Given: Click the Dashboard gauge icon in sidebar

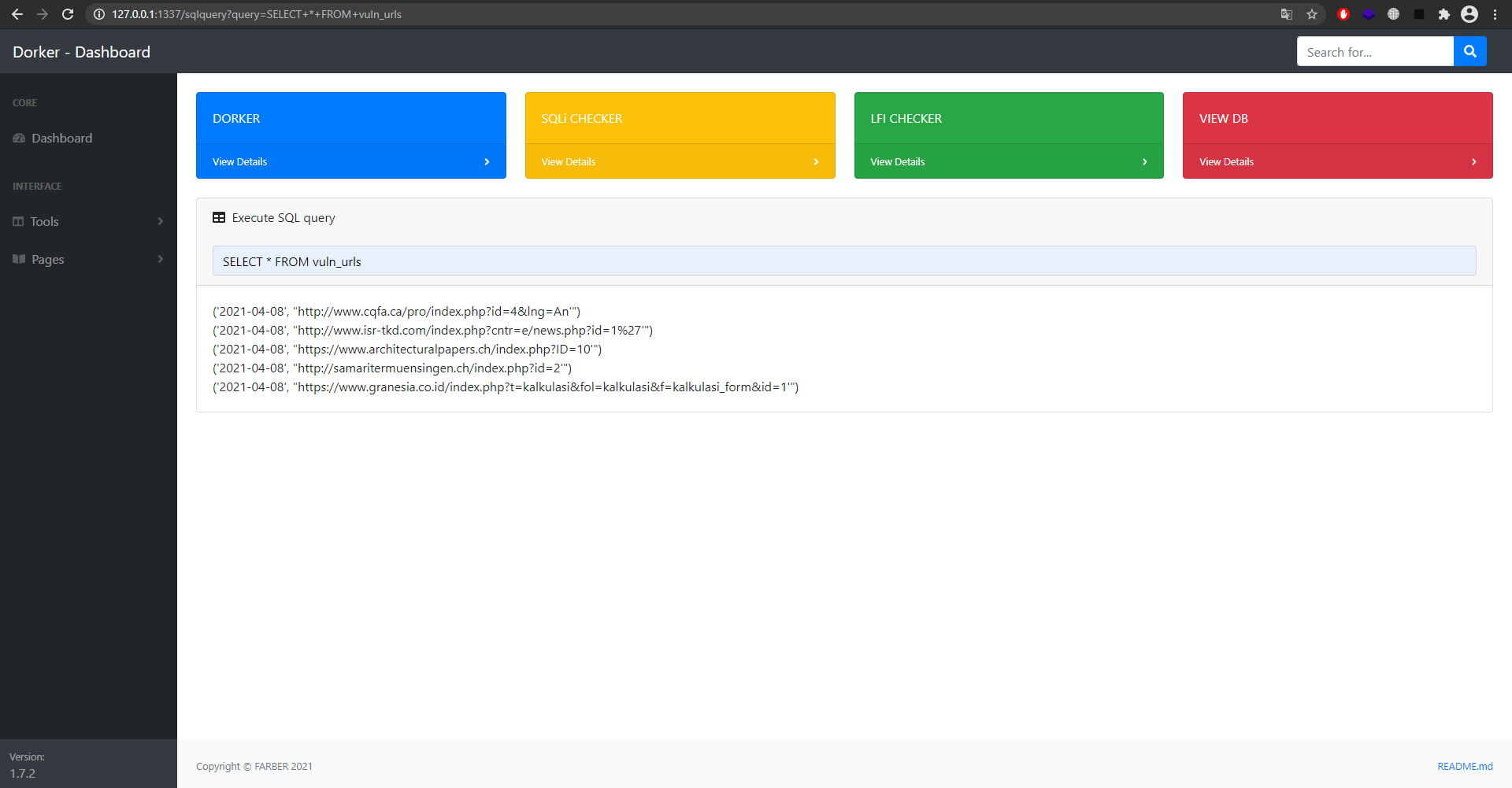Looking at the screenshot, I should point(19,139).
